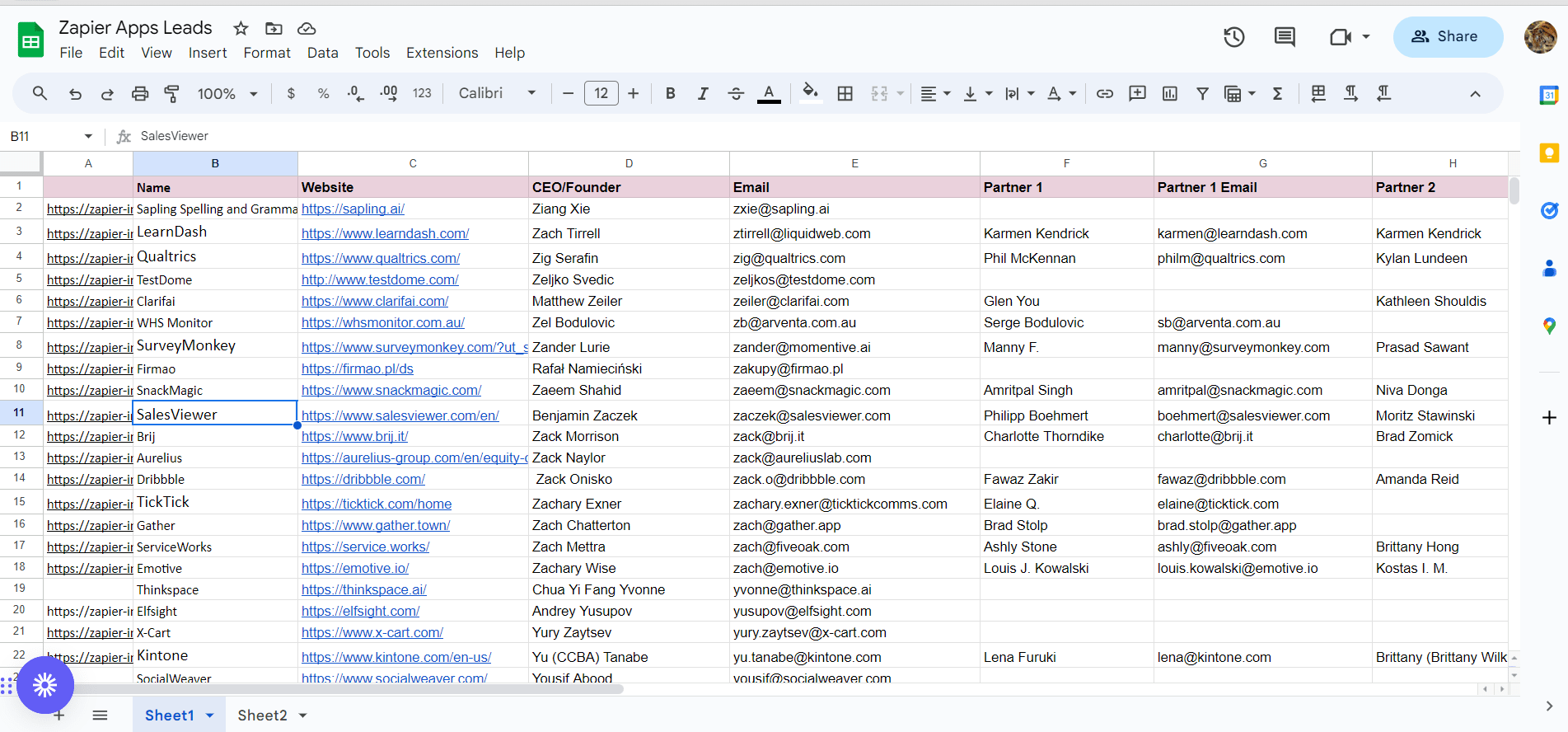Open fill color picker
The height and width of the screenshot is (732, 1568).
pos(811,93)
